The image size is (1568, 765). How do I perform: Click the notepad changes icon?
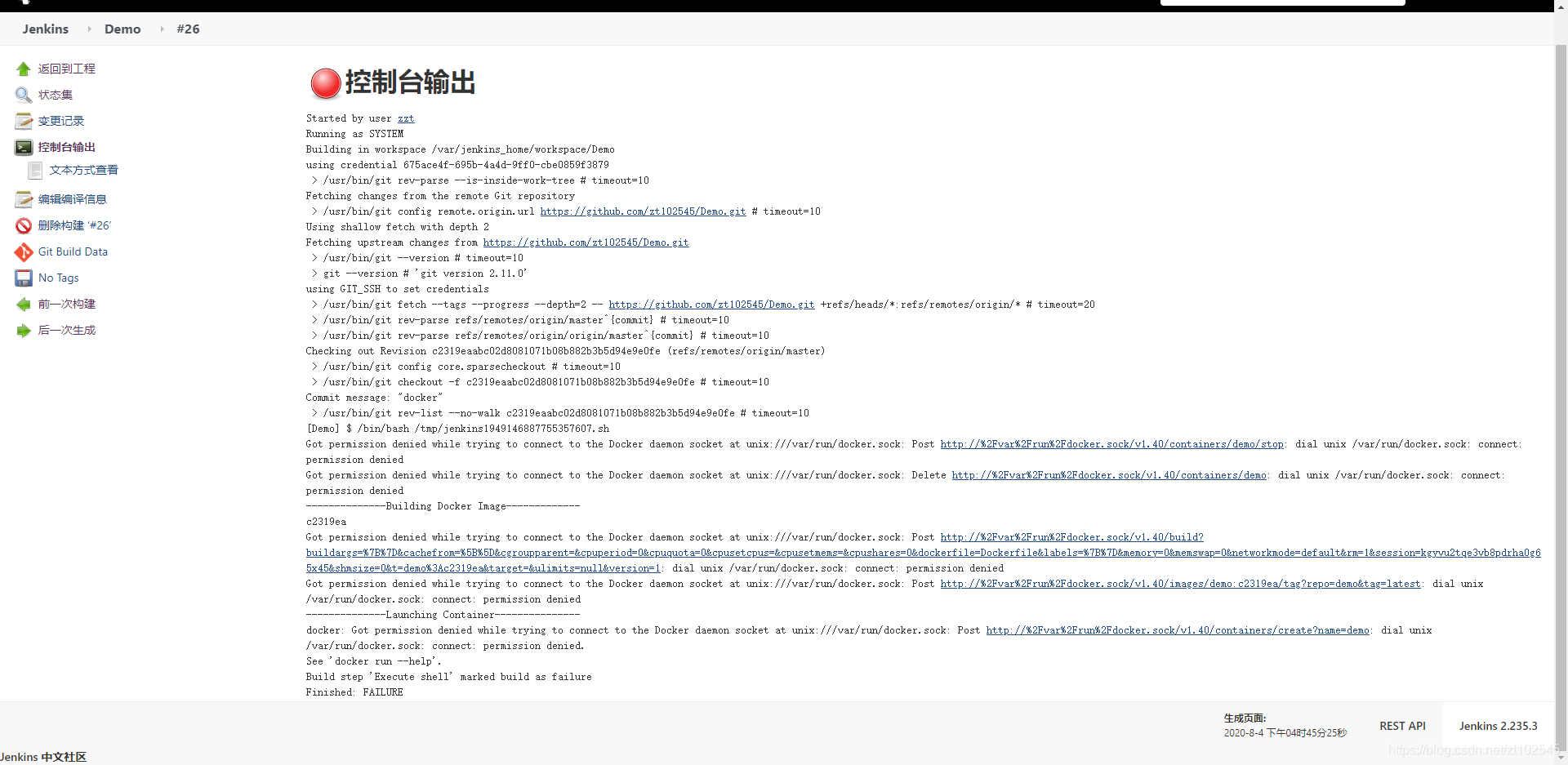point(24,122)
